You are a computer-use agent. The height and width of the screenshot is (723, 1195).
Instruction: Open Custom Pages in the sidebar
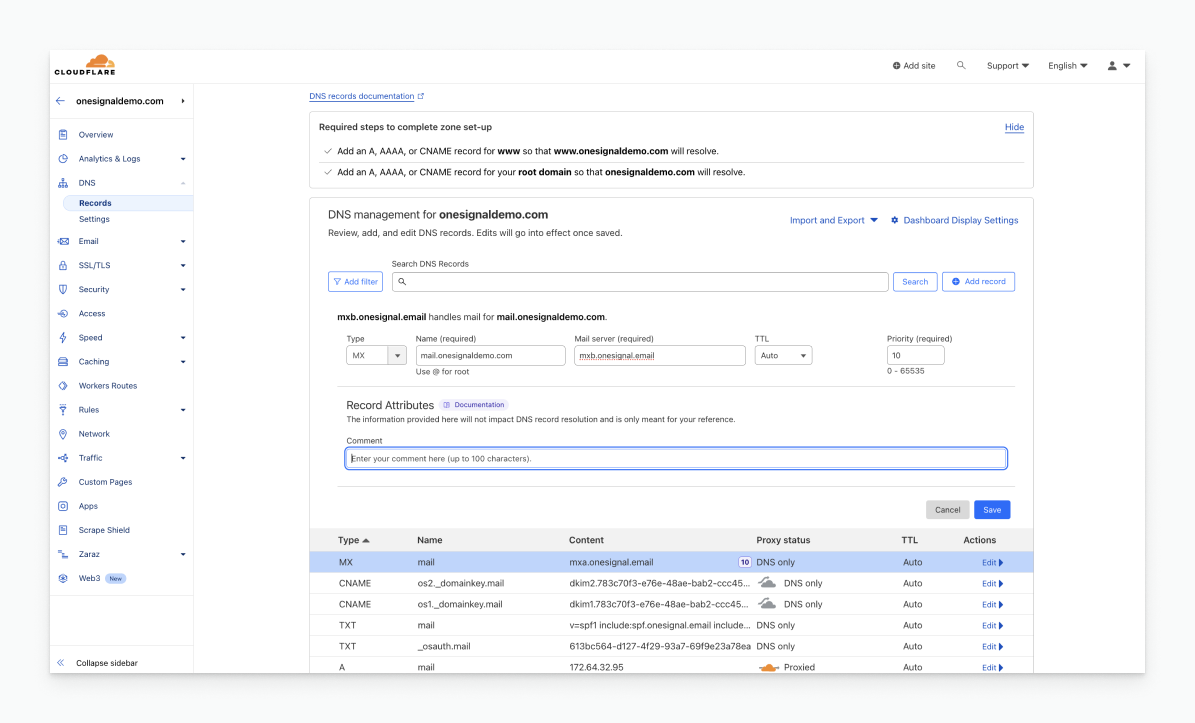(105, 482)
